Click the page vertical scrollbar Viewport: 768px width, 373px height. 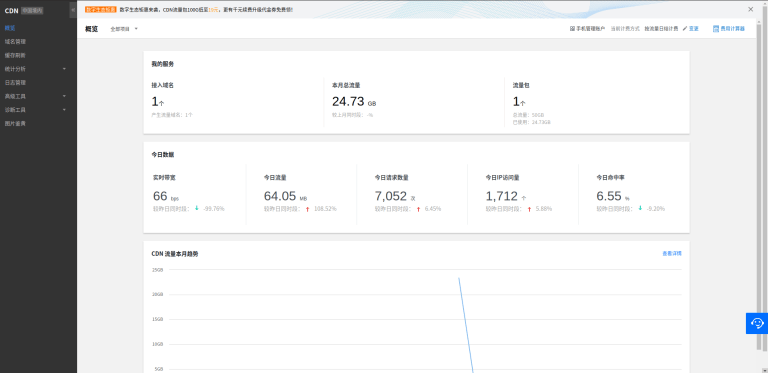pos(759,186)
